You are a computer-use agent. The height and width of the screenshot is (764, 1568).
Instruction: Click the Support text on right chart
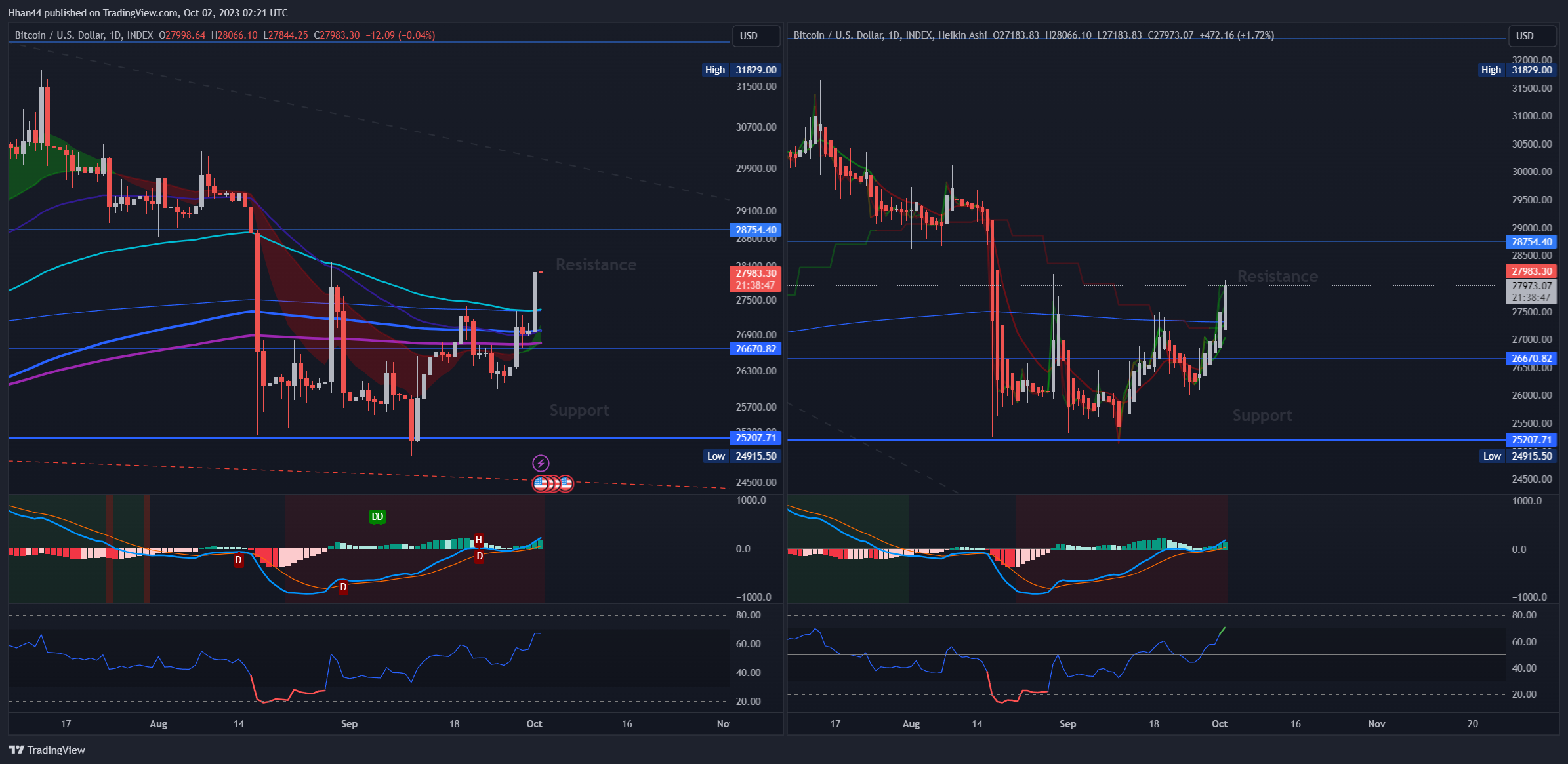1262,415
